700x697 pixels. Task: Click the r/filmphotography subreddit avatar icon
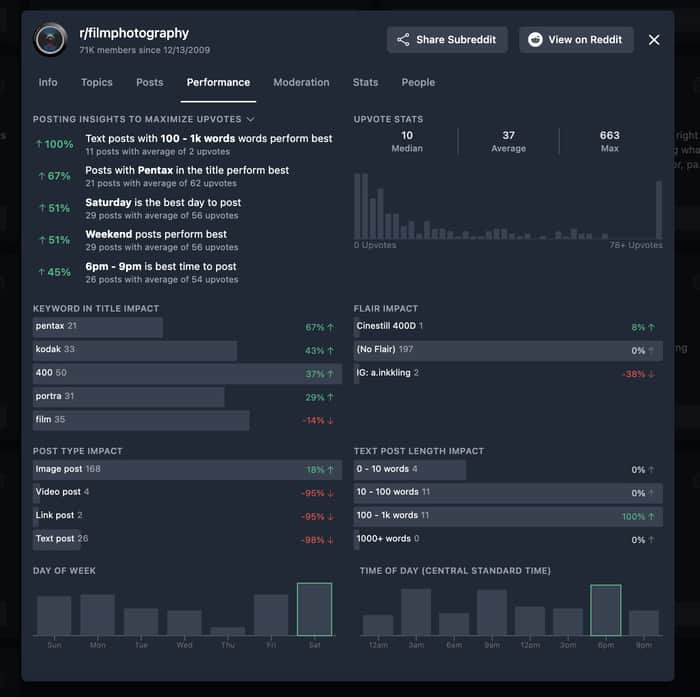pos(50,39)
